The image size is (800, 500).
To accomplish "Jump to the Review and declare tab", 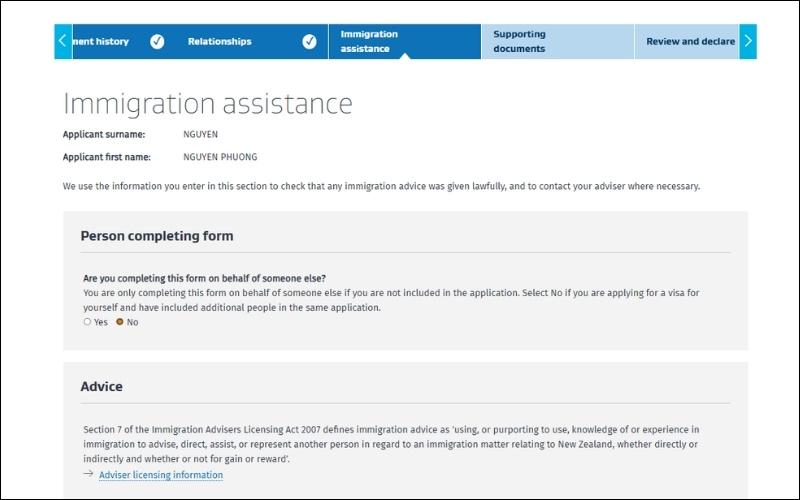I will [x=690, y=41].
